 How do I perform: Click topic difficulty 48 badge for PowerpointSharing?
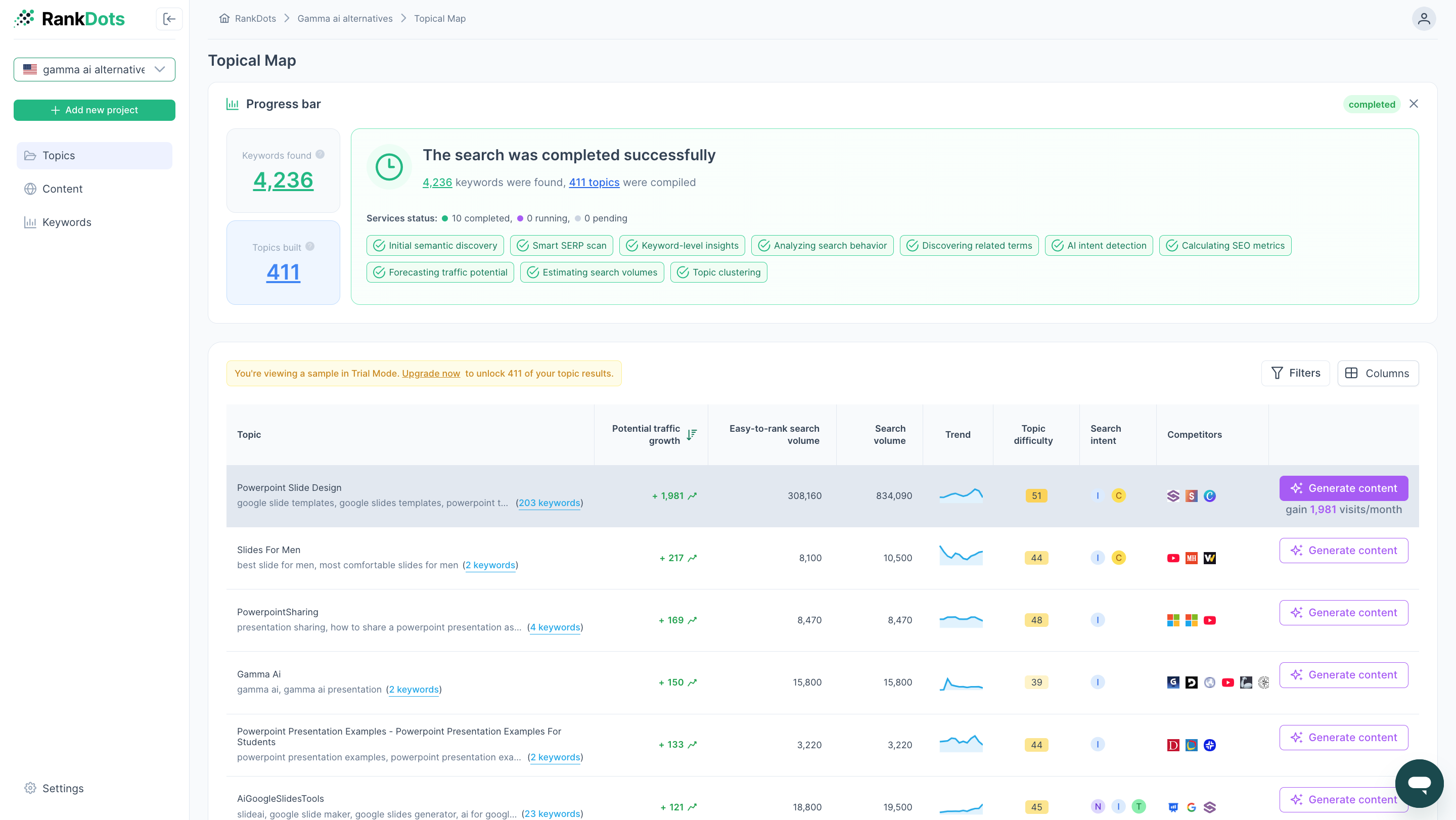pos(1036,620)
